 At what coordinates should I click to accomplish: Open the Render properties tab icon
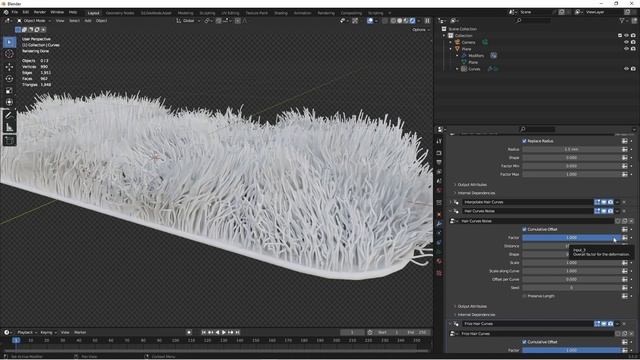point(439,153)
